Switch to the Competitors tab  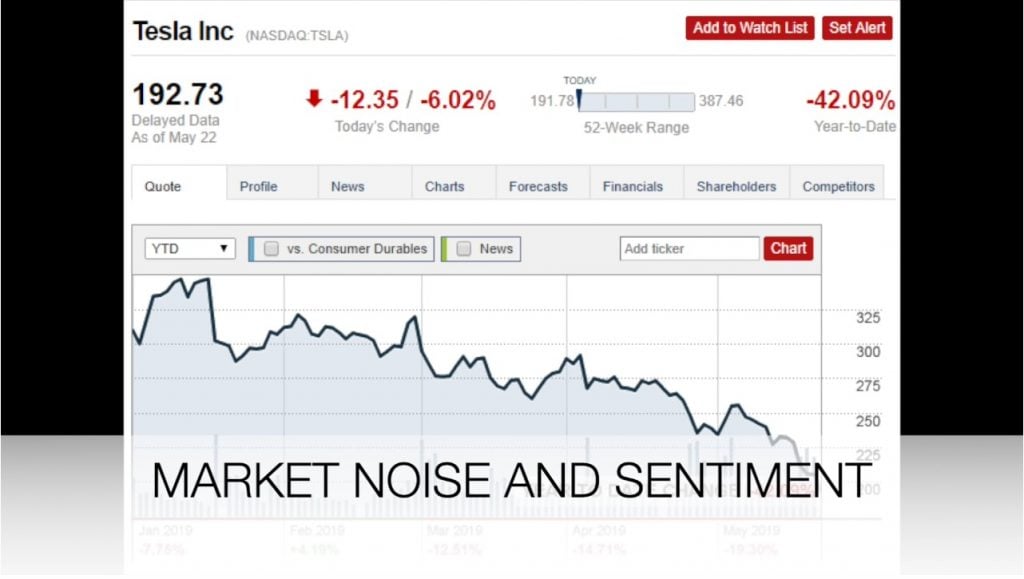(x=838, y=186)
